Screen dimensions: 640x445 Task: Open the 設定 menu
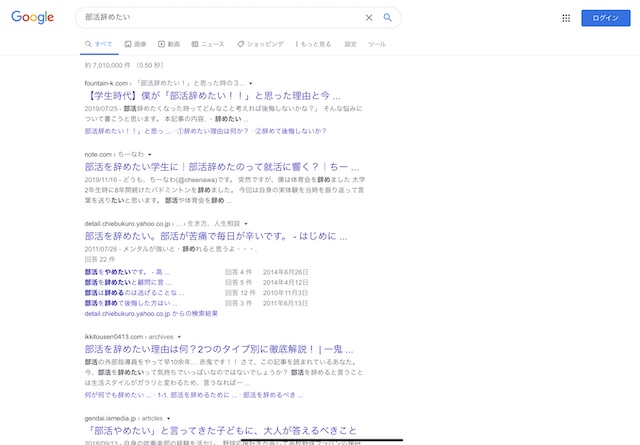click(x=350, y=44)
